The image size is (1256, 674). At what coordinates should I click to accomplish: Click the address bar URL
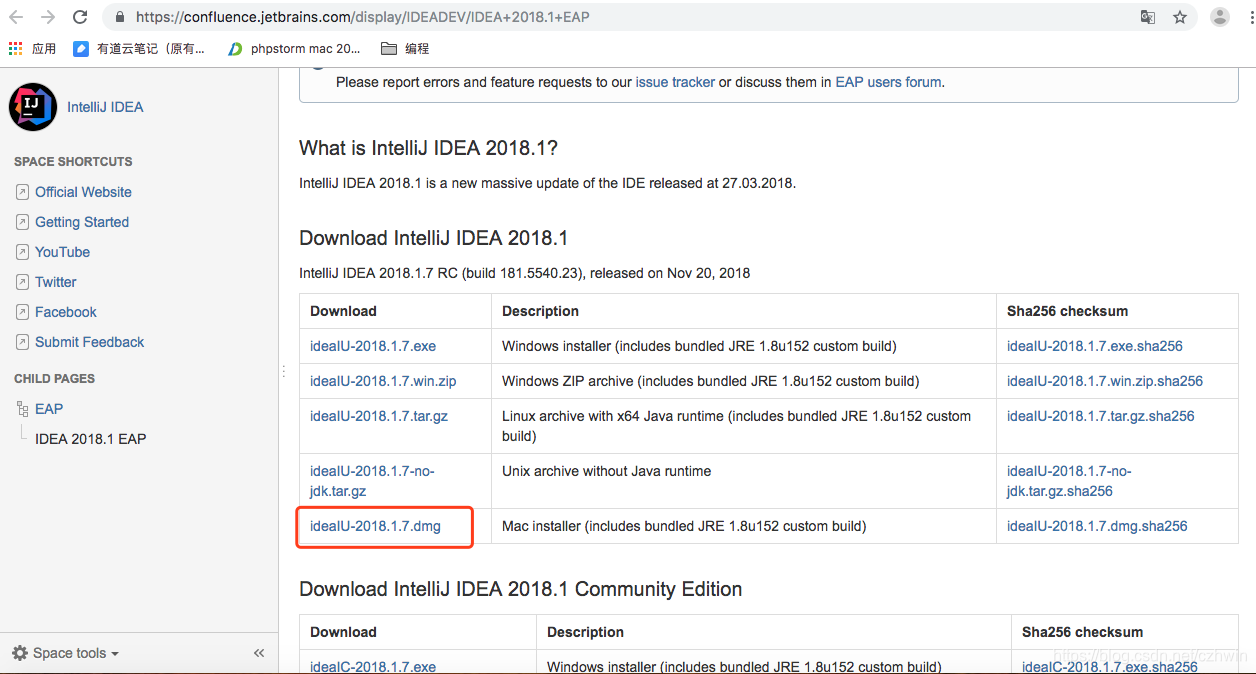362,17
